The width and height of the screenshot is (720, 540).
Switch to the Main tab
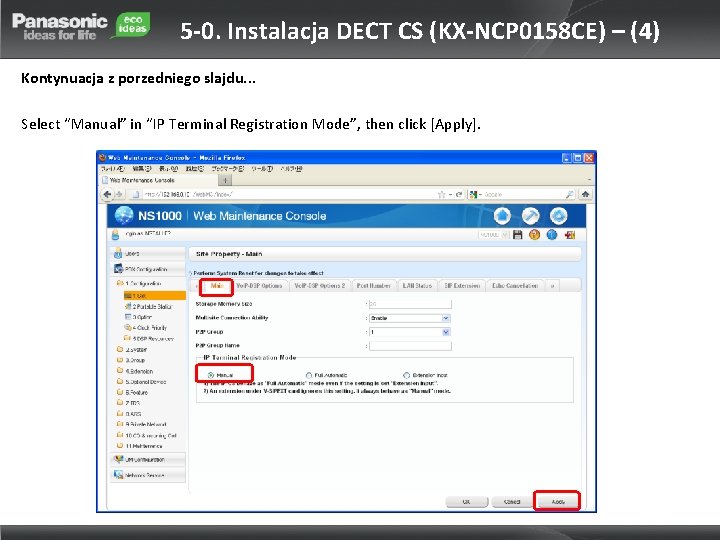[x=216, y=286]
